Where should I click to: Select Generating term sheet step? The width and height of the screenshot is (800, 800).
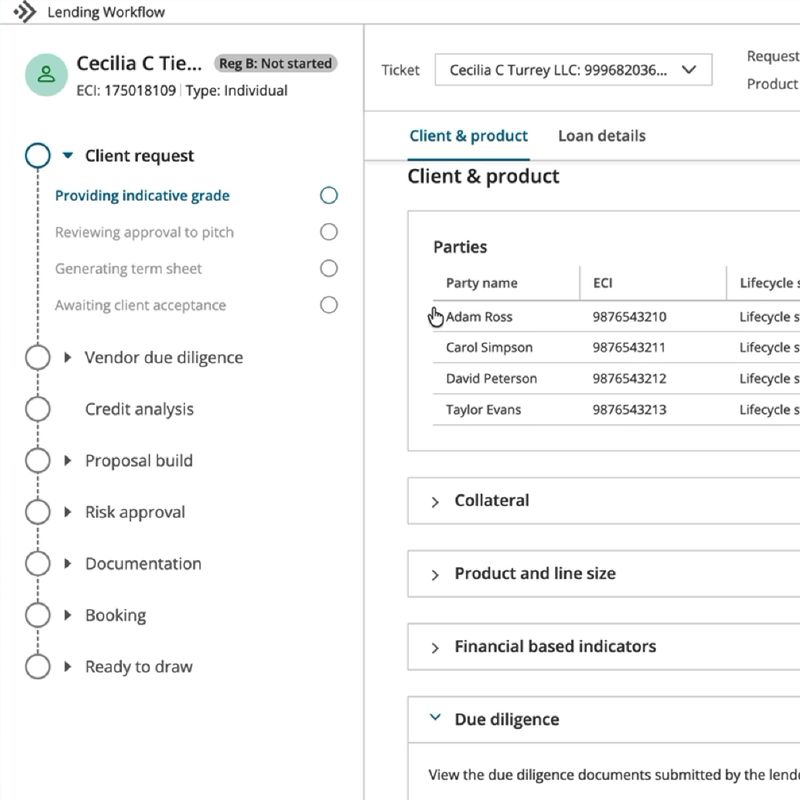pos(128,268)
